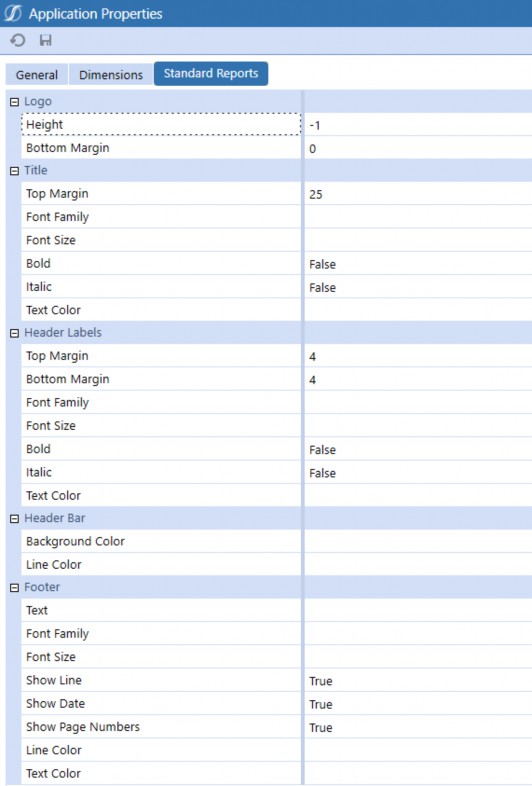Select the Footer Show Date property label

(x=55, y=703)
